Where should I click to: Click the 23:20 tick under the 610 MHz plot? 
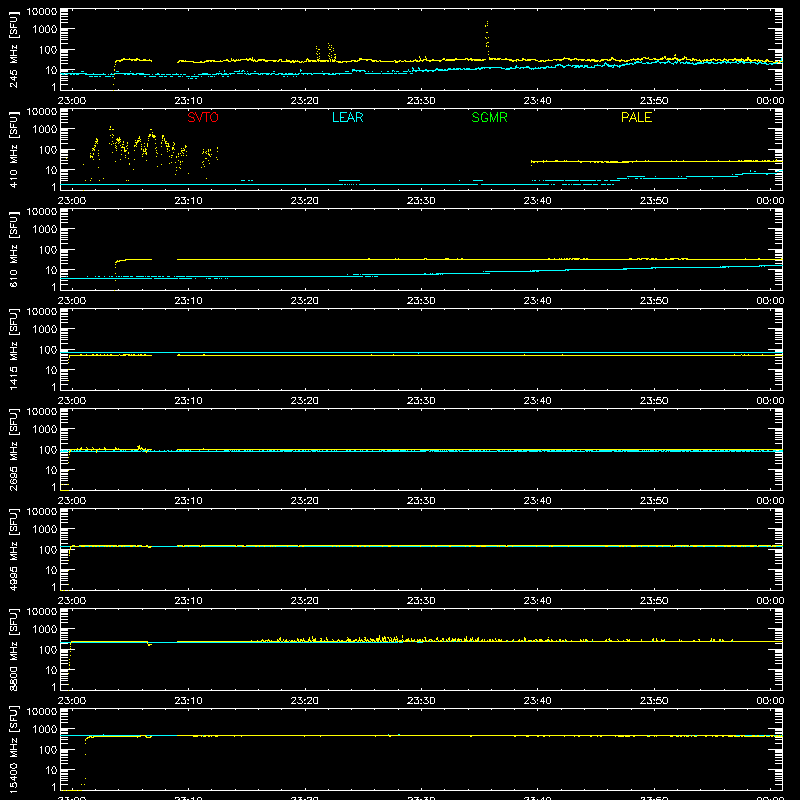click(x=305, y=301)
